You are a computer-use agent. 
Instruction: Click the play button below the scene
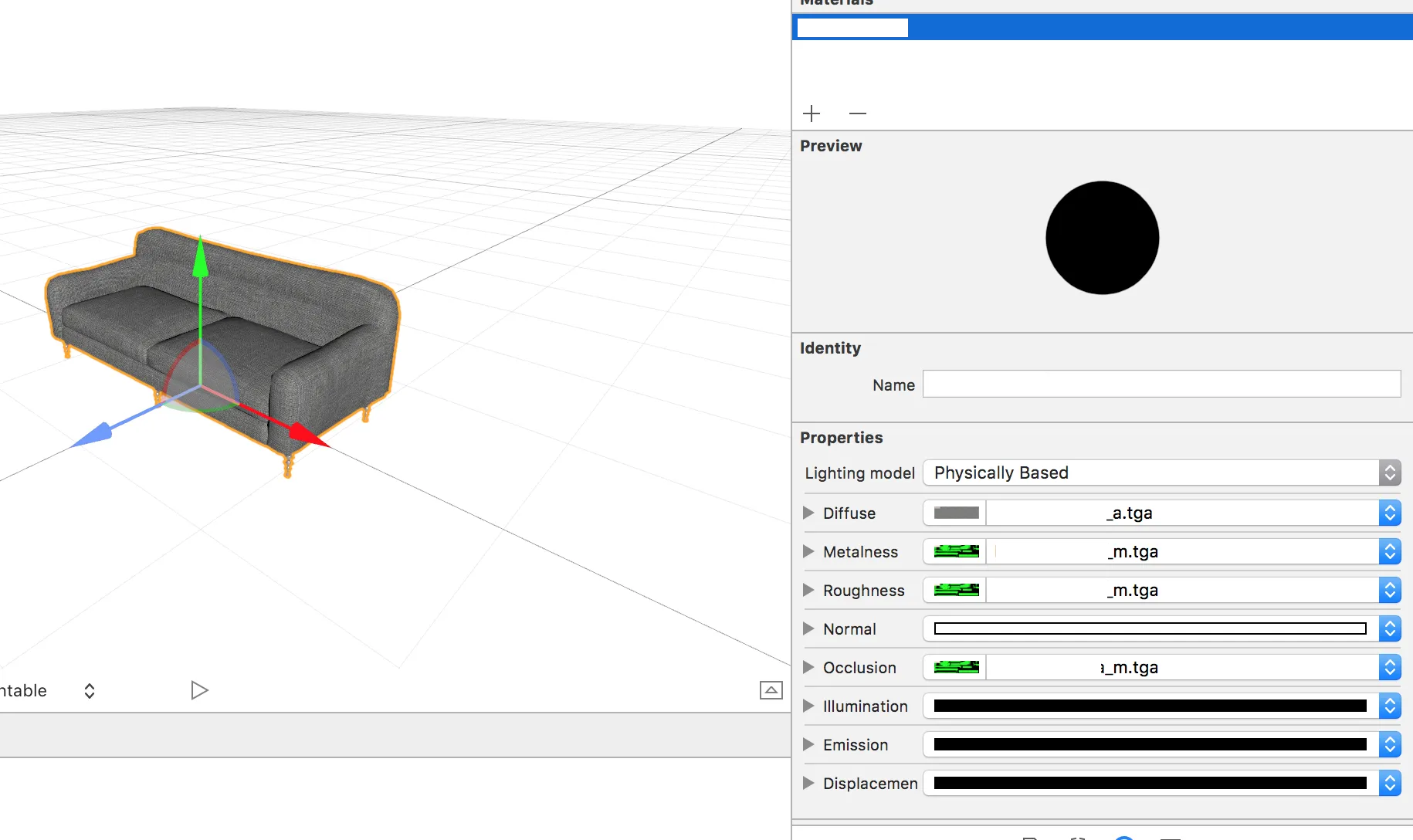pos(199,690)
